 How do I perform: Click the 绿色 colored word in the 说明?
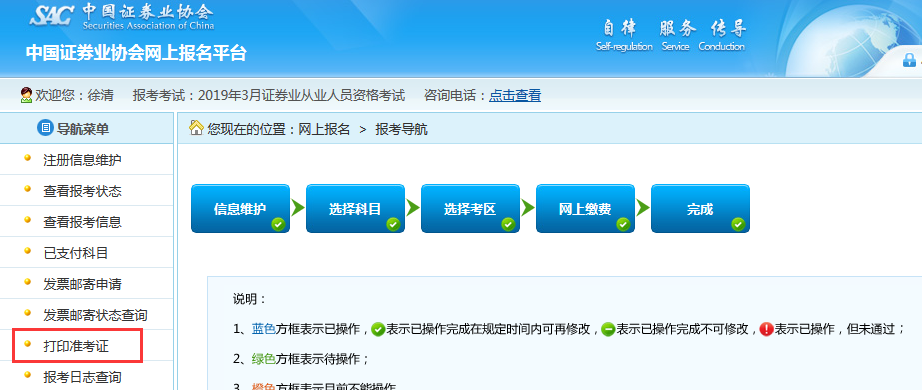pos(263,359)
